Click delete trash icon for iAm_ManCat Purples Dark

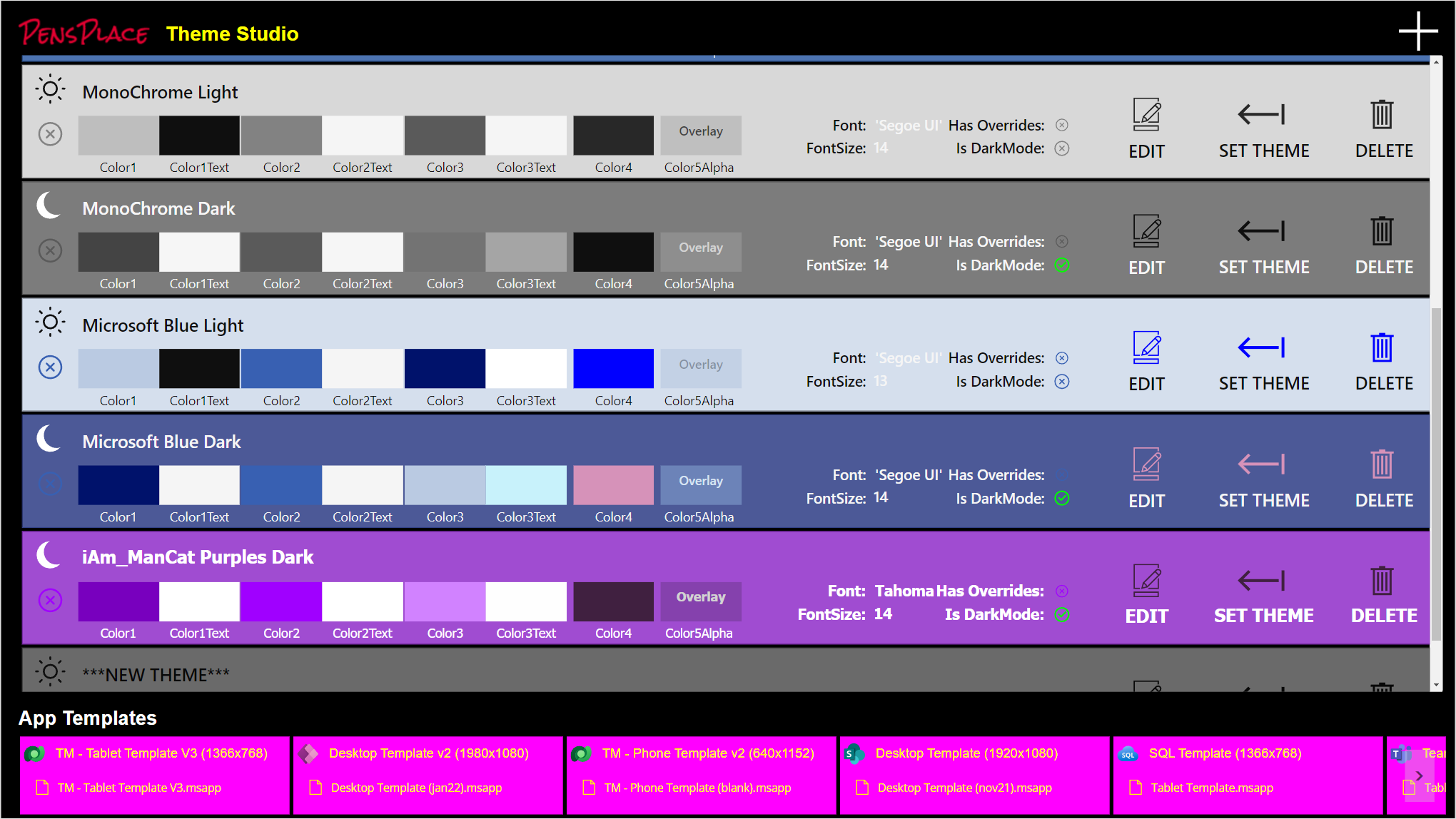click(1382, 581)
